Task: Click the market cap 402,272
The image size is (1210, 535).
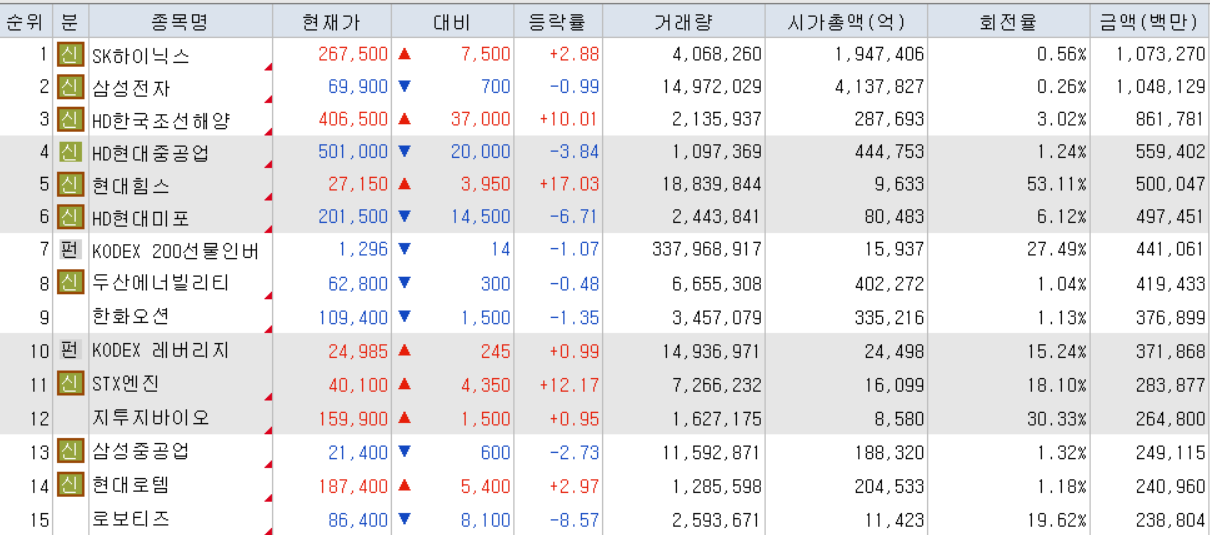Action: tap(889, 284)
